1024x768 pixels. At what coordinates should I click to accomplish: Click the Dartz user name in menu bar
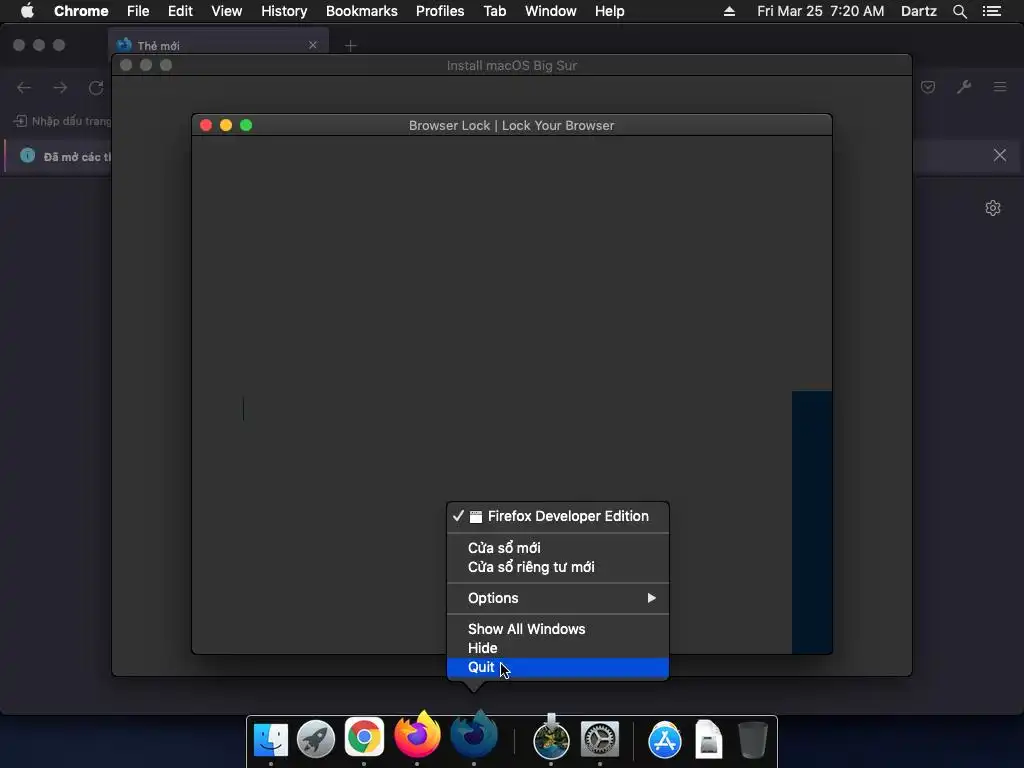coord(919,11)
